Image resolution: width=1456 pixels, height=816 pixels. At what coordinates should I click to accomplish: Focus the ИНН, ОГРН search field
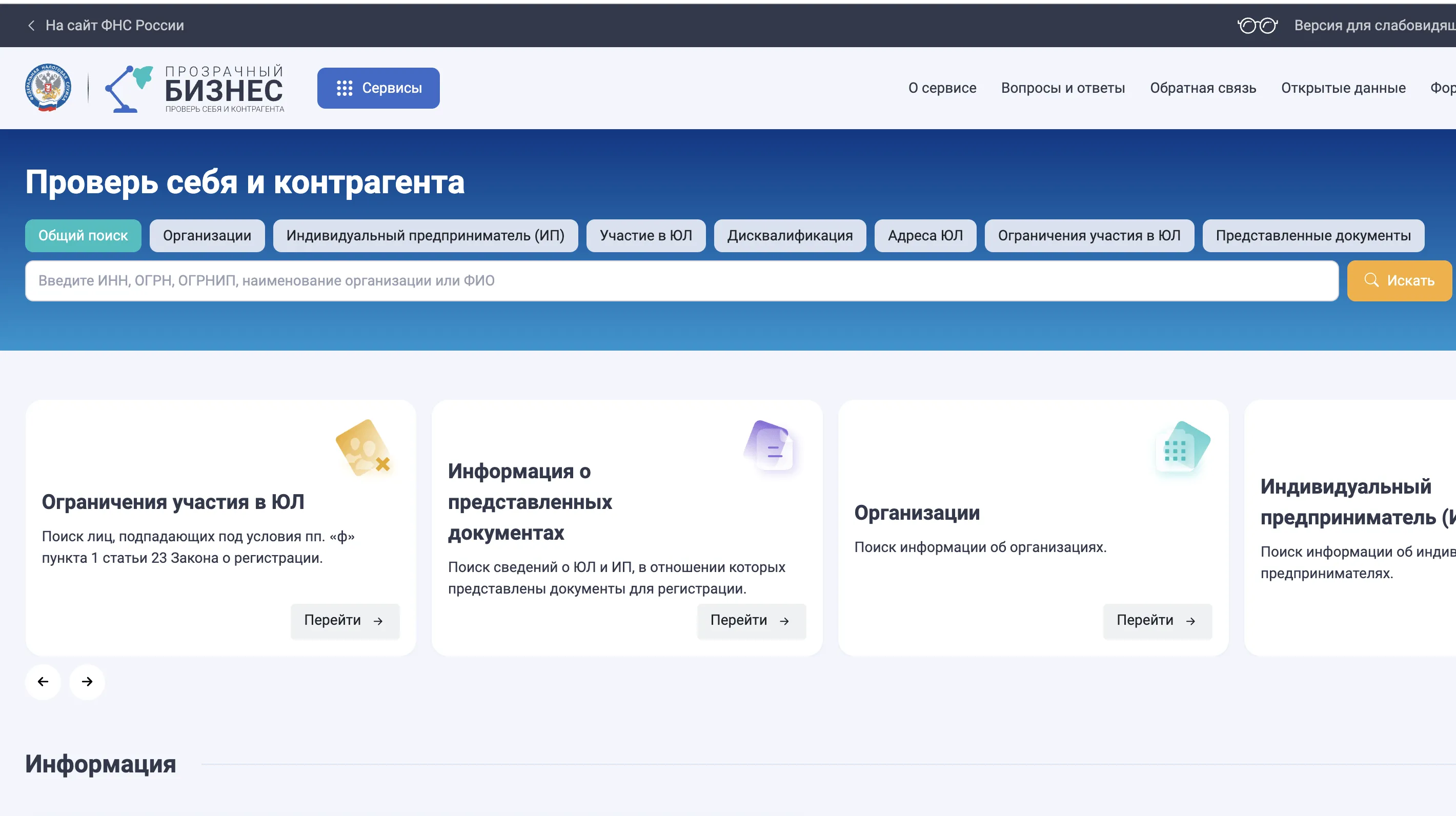point(681,281)
